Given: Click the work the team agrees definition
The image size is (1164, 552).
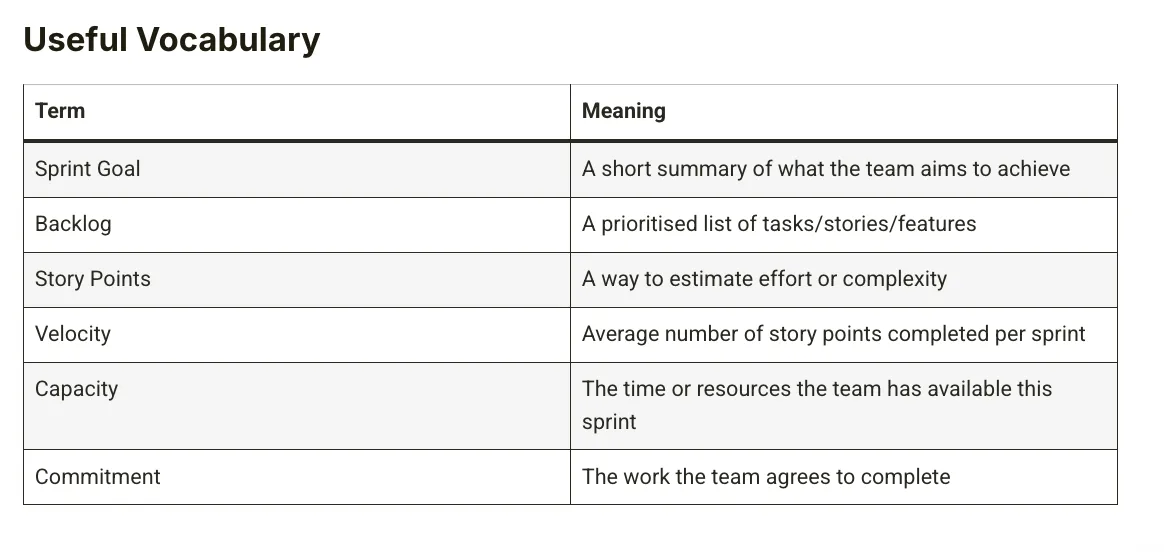Looking at the screenshot, I should pos(765,476).
